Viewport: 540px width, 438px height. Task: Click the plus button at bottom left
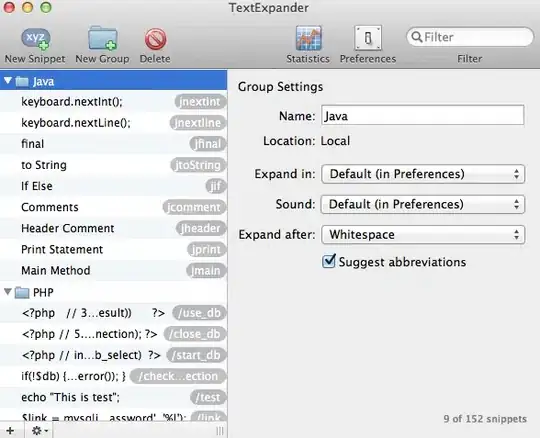pyautogui.click(x=10, y=430)
